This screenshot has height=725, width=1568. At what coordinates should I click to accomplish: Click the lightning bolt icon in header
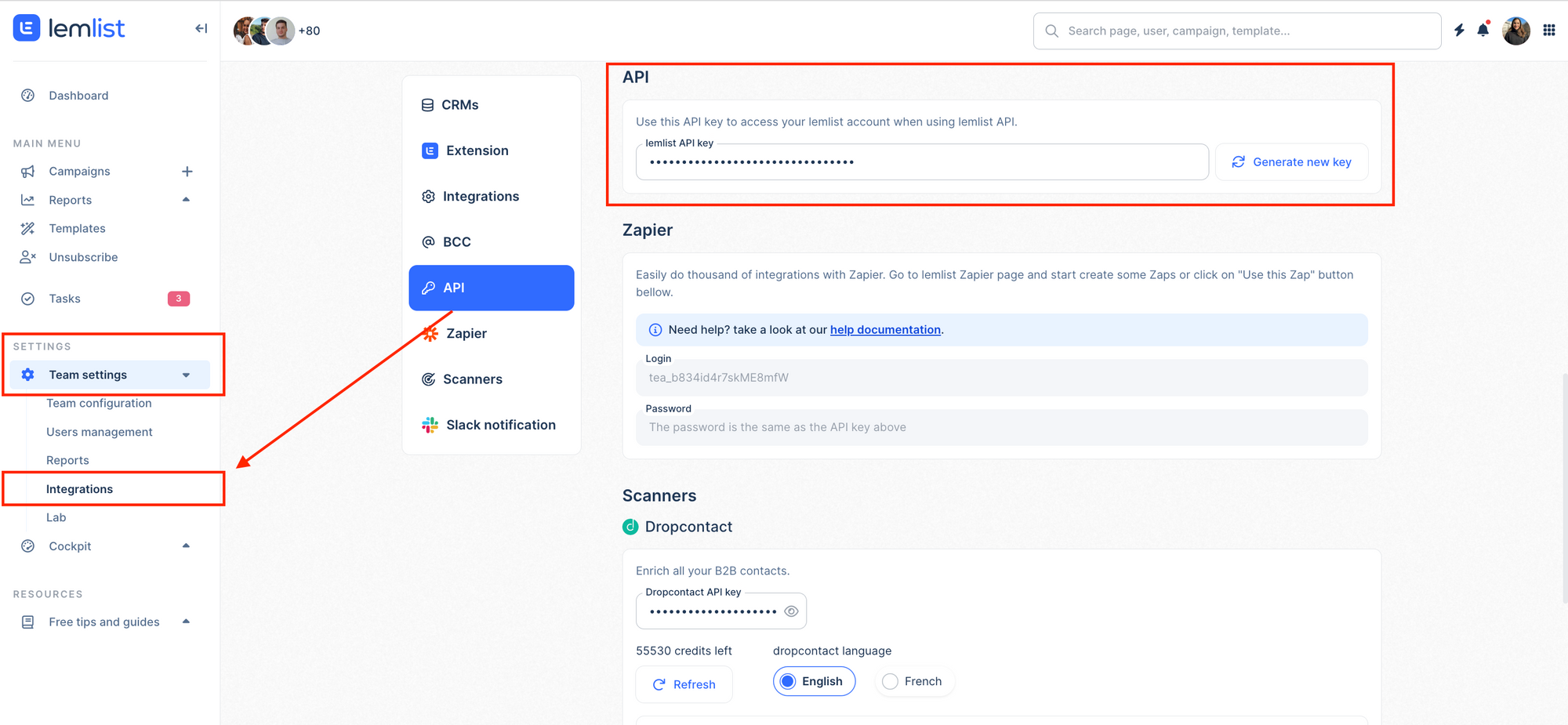pyautogui.click(x=1459, y=31)
